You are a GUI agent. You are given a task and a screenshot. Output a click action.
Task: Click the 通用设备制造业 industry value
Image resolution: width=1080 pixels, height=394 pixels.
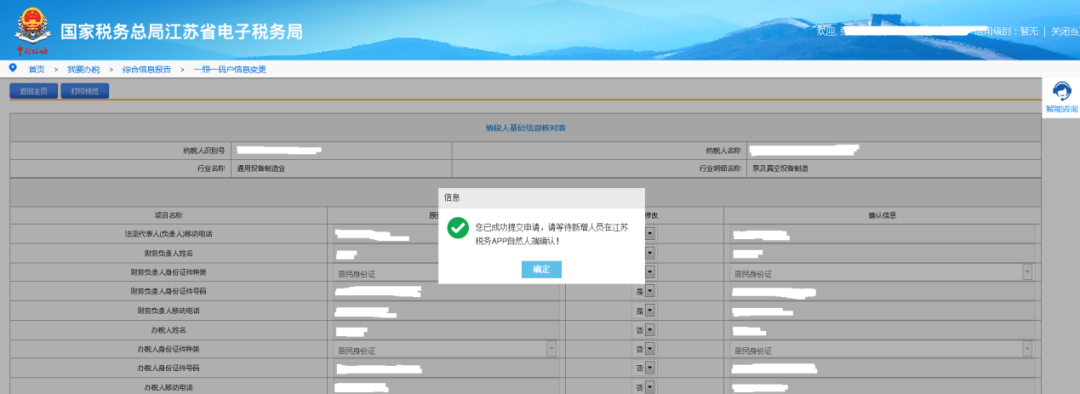point(261,168)
